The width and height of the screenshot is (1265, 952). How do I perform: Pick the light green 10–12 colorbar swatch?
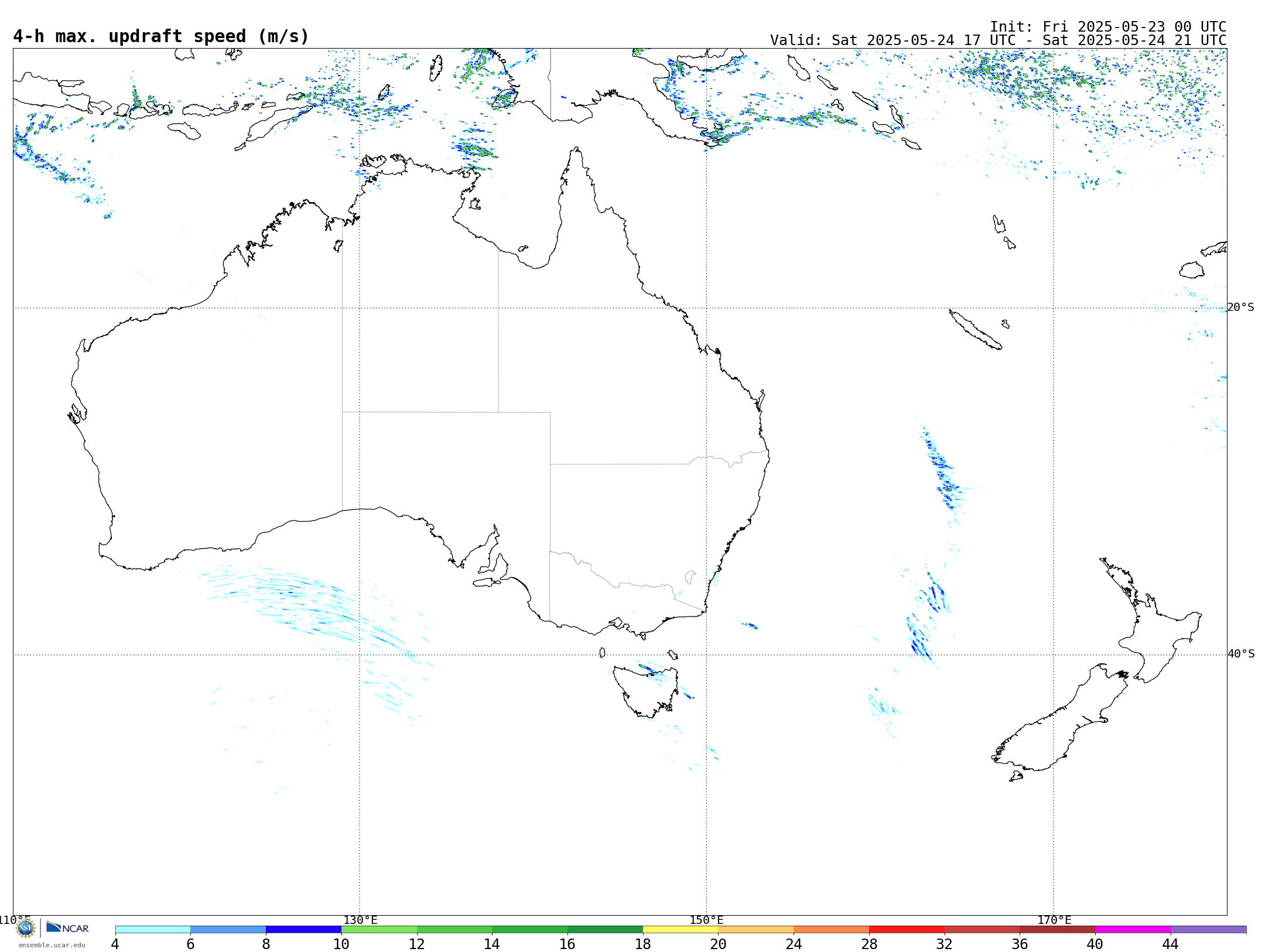coord(379,929)
